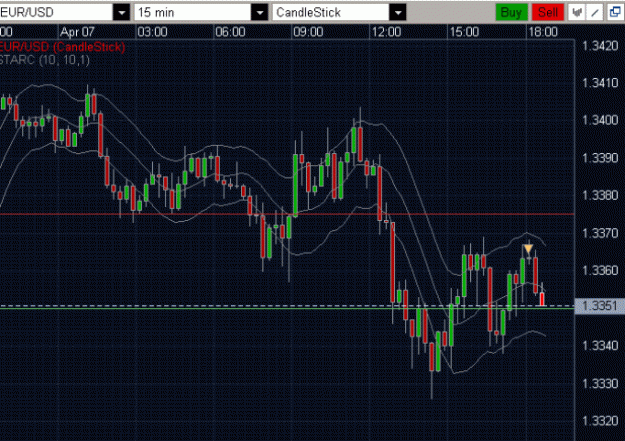
Task: Click the current price tag 1.3351
Action: 599,306
